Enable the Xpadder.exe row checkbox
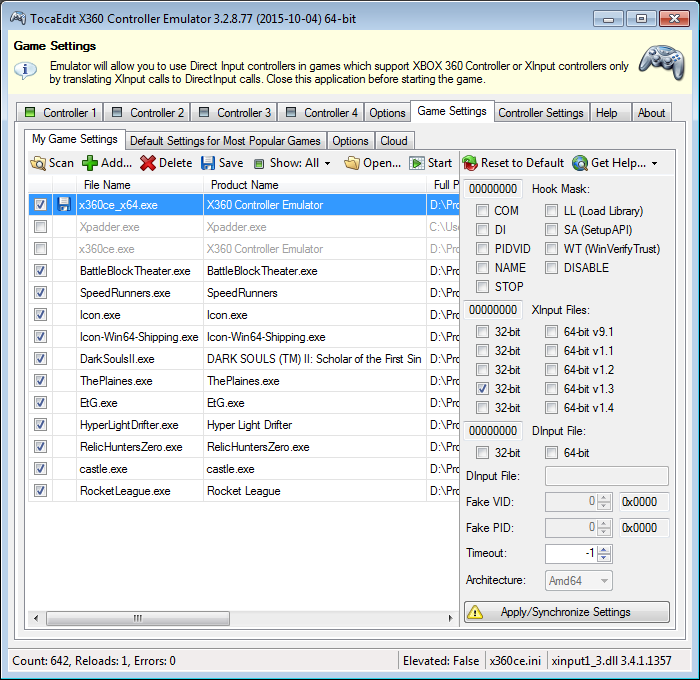The image size is (700, 680). tap(40, 227)
